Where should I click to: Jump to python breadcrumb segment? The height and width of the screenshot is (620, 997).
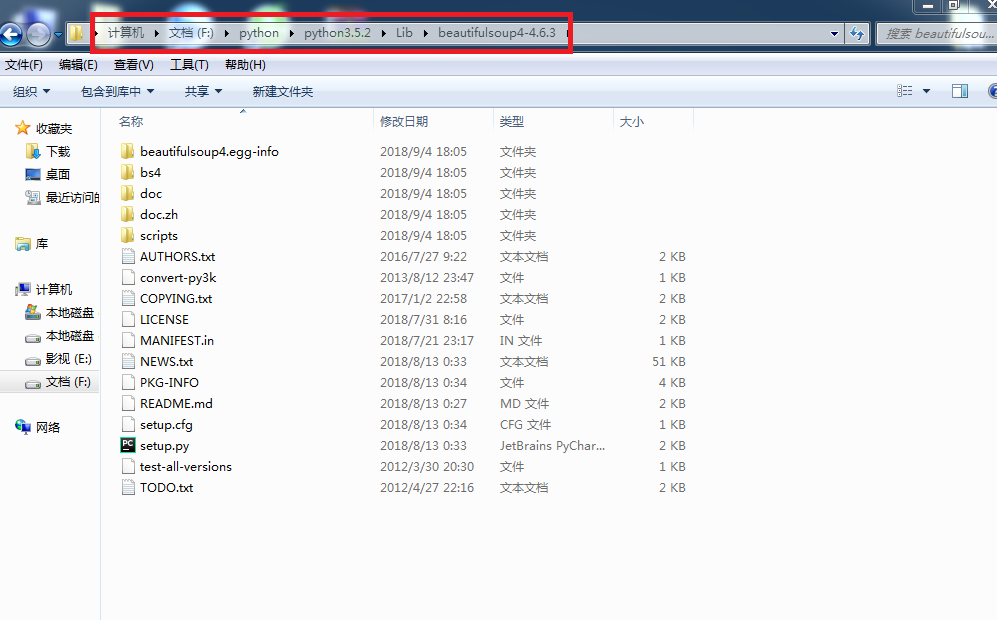259,32
